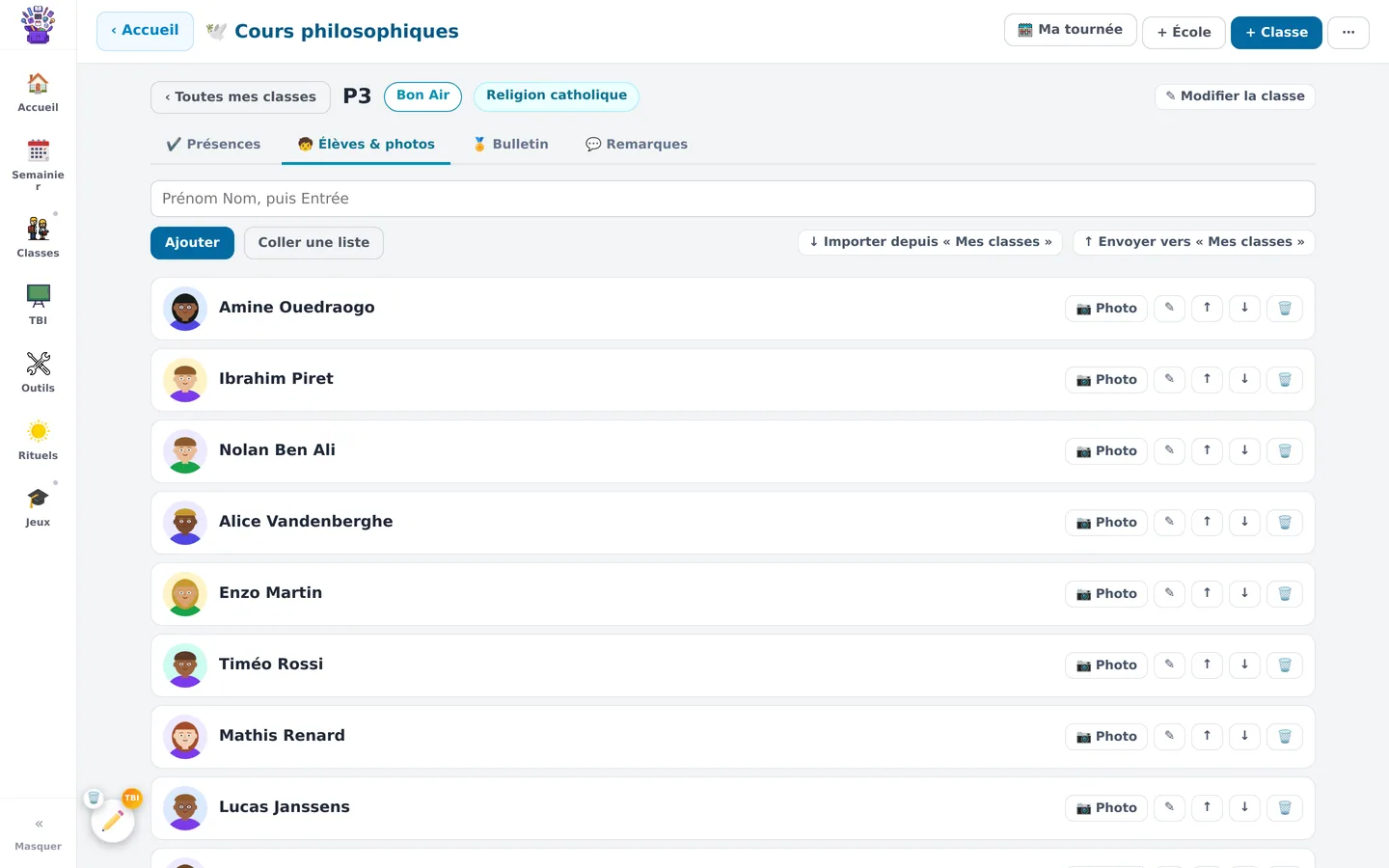
Task: Open the Remarques tab
Action: point(637,145)
